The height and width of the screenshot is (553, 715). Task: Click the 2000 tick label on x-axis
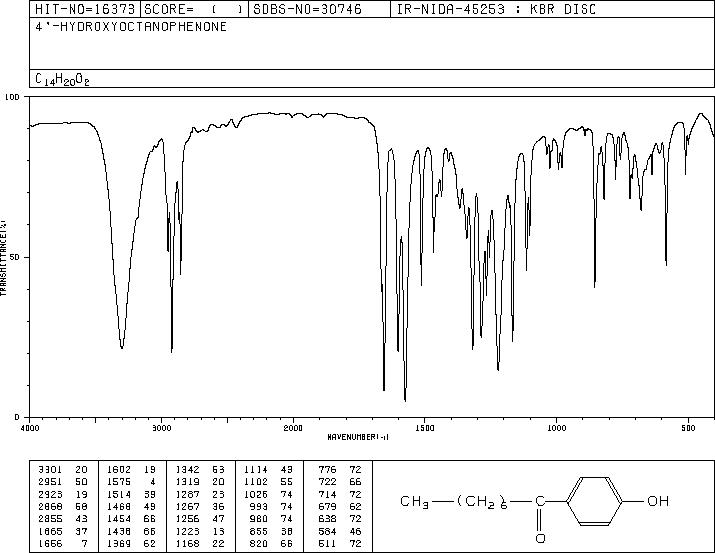(x=293, y=428)
